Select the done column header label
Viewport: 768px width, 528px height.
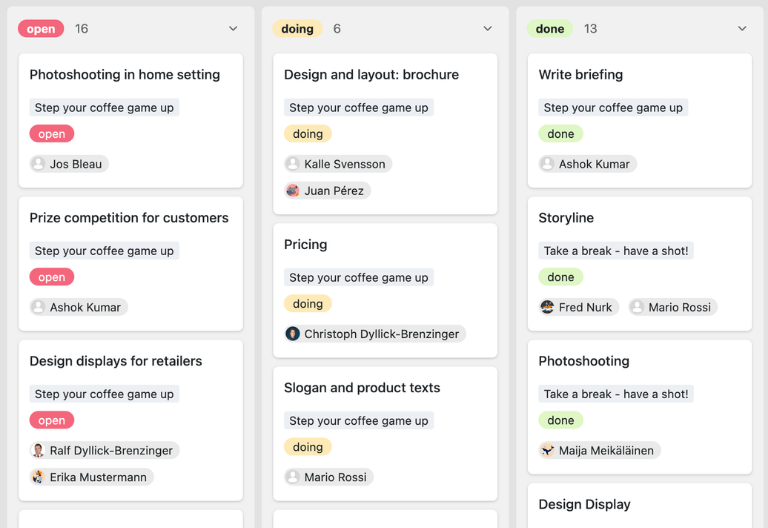[550, 29]
